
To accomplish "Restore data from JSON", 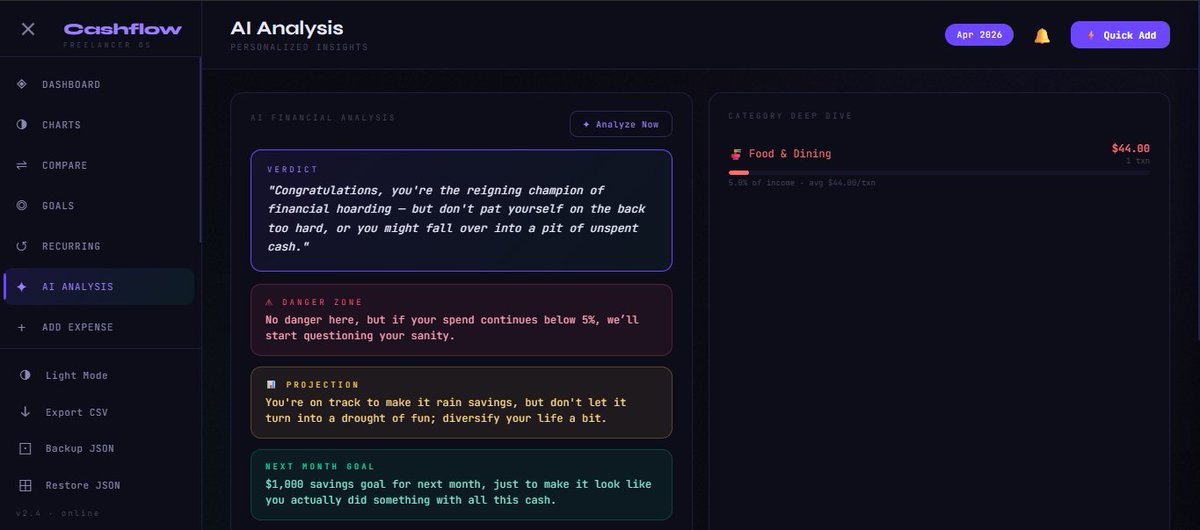I will tap(98, 486).
